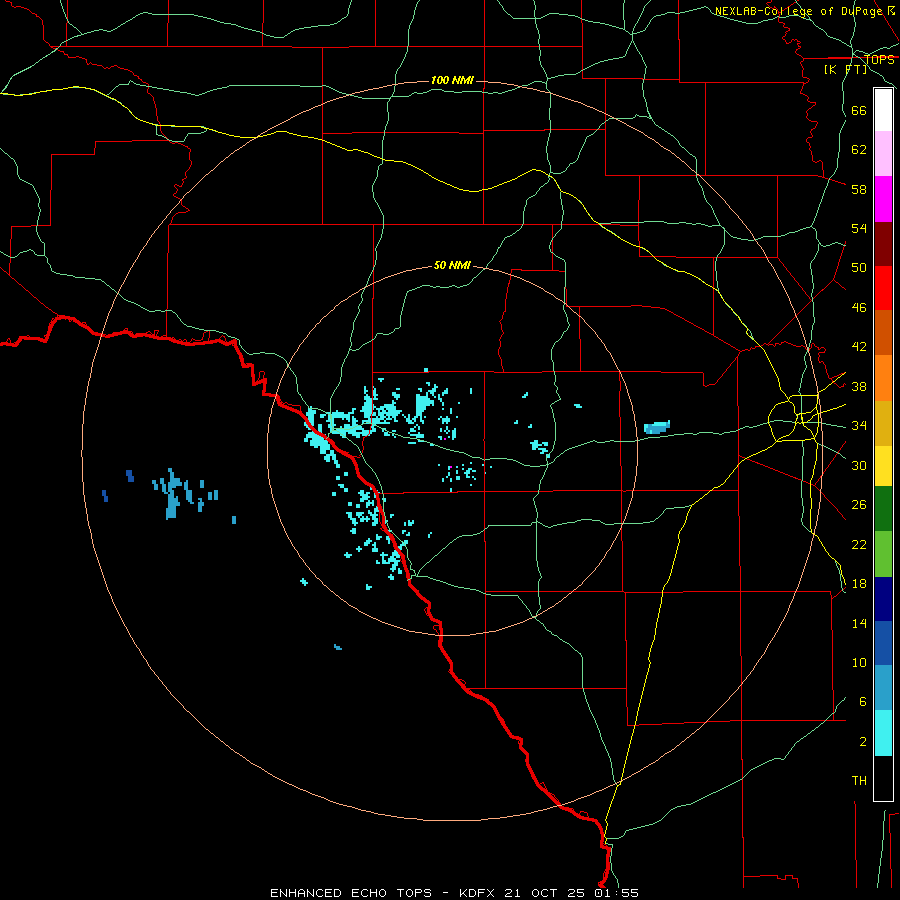Click the 34 scale value

tap(859, 426)
